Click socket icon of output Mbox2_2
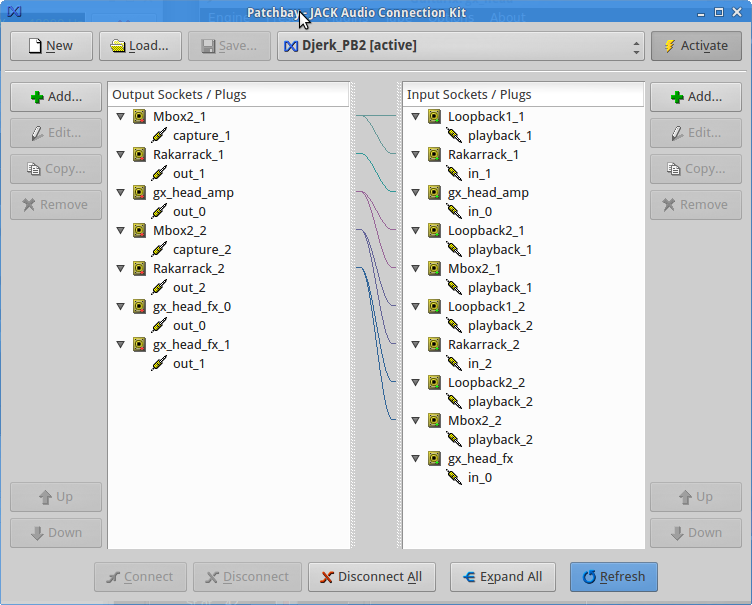The image size is (752, 605). pyautogui.click(x=139, y=230)
